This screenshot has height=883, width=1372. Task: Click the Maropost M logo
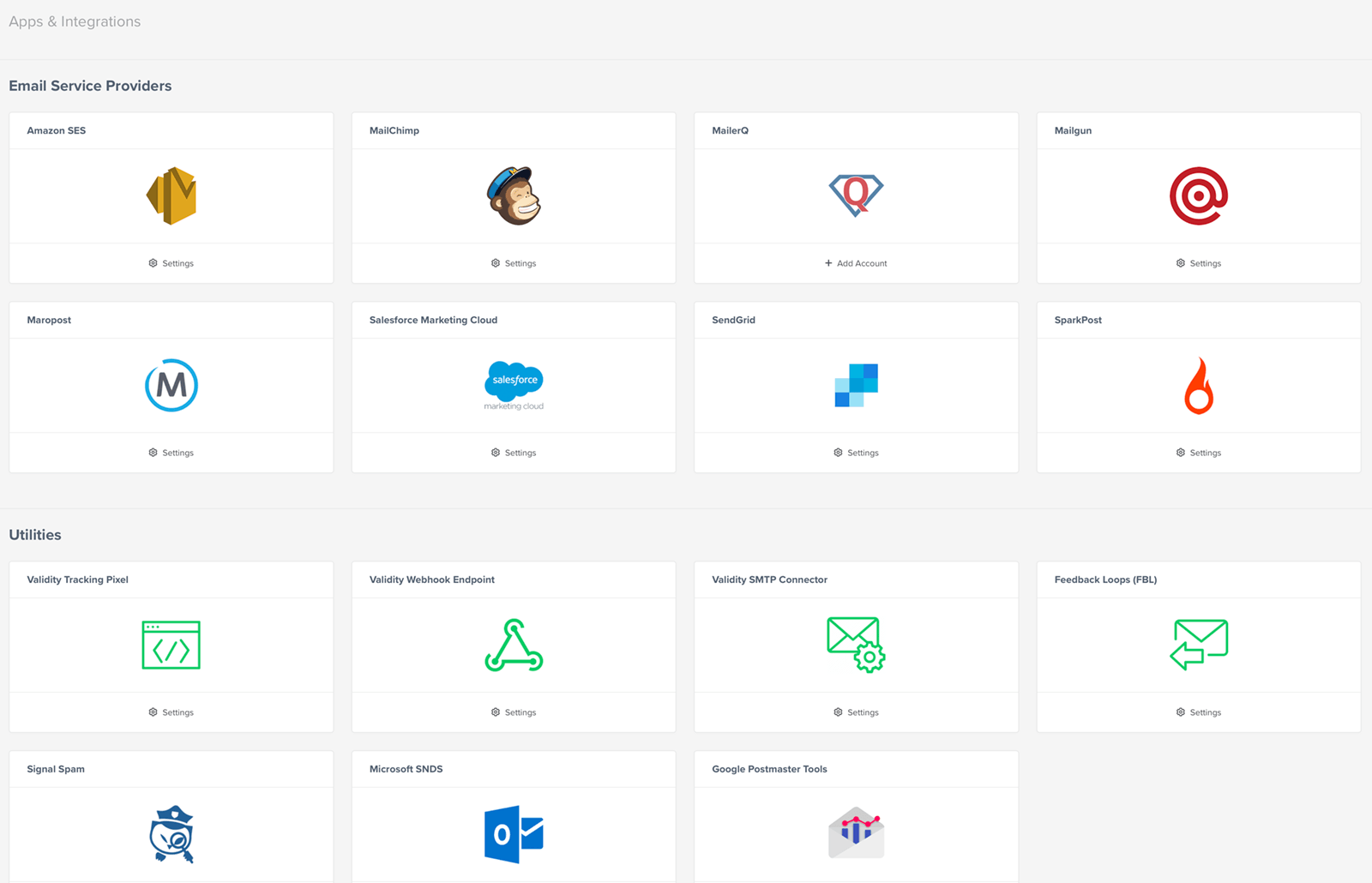(x=171, y=385)
